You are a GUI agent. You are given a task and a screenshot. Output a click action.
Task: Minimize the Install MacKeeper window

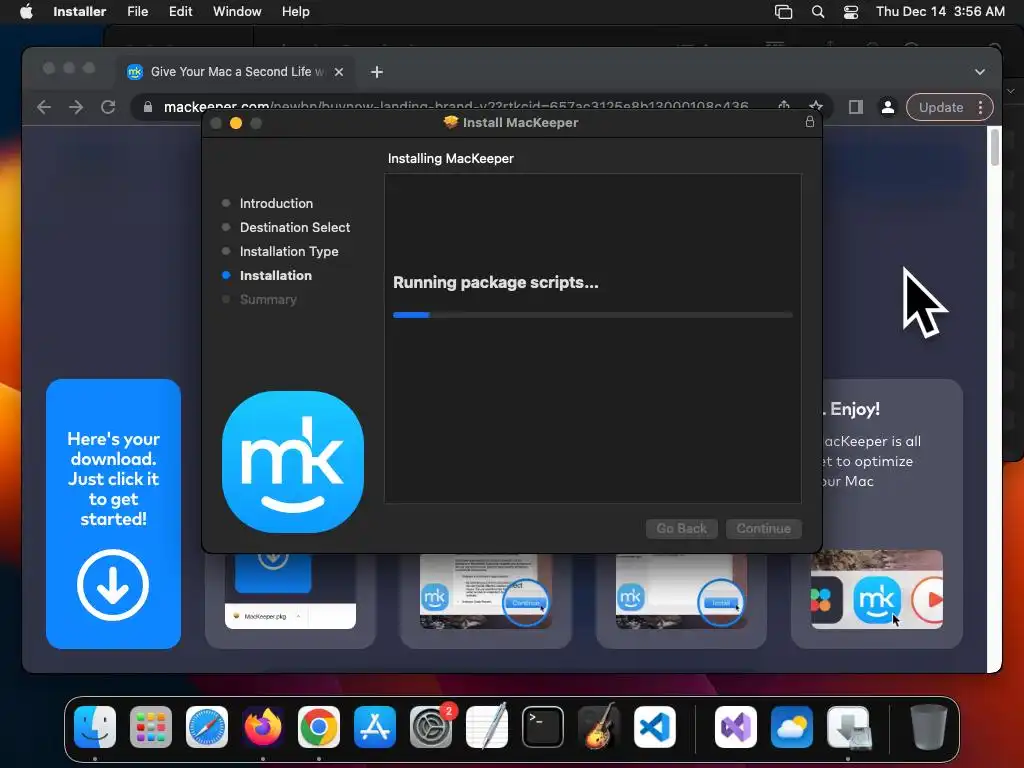[236, 123]
